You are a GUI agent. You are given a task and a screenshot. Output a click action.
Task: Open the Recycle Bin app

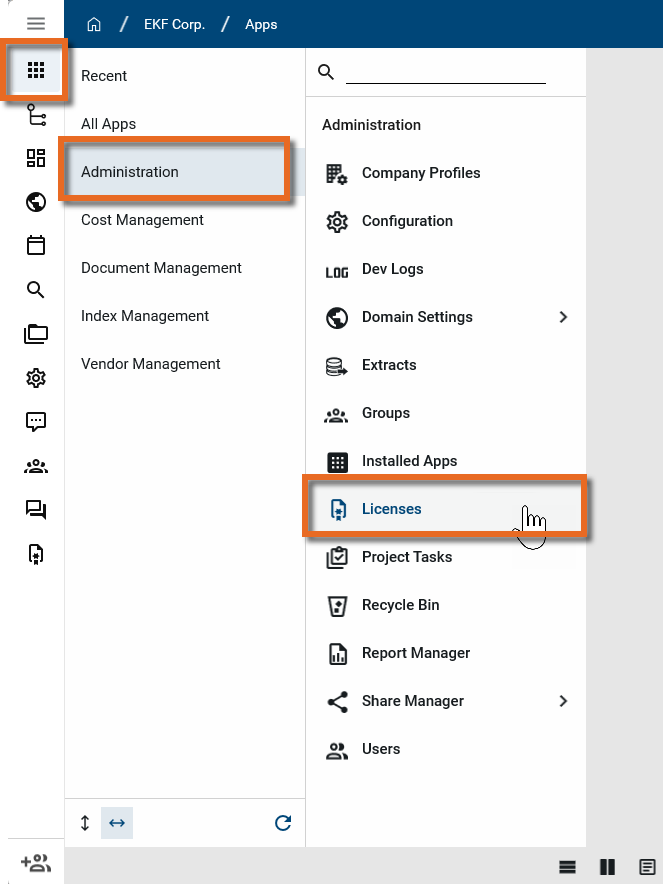pos(400,605)
